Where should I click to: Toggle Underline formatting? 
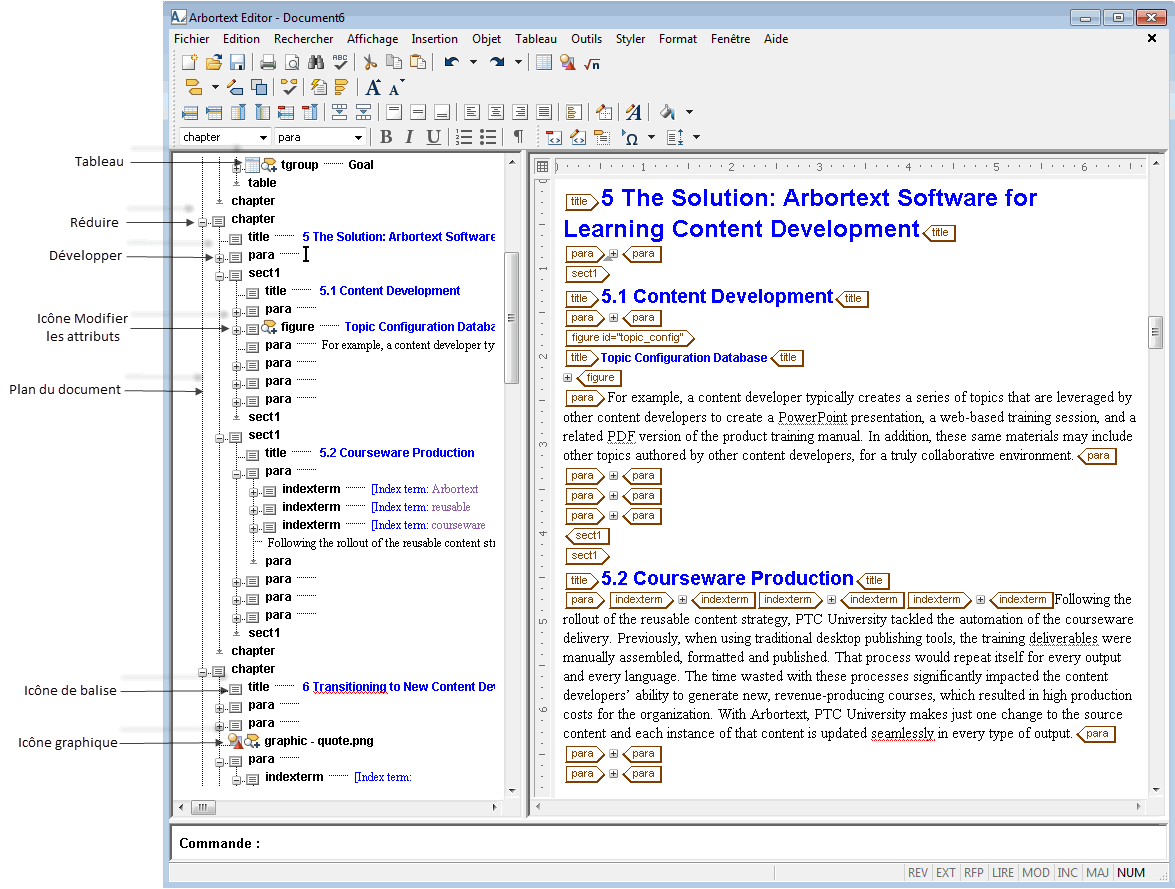433,136
